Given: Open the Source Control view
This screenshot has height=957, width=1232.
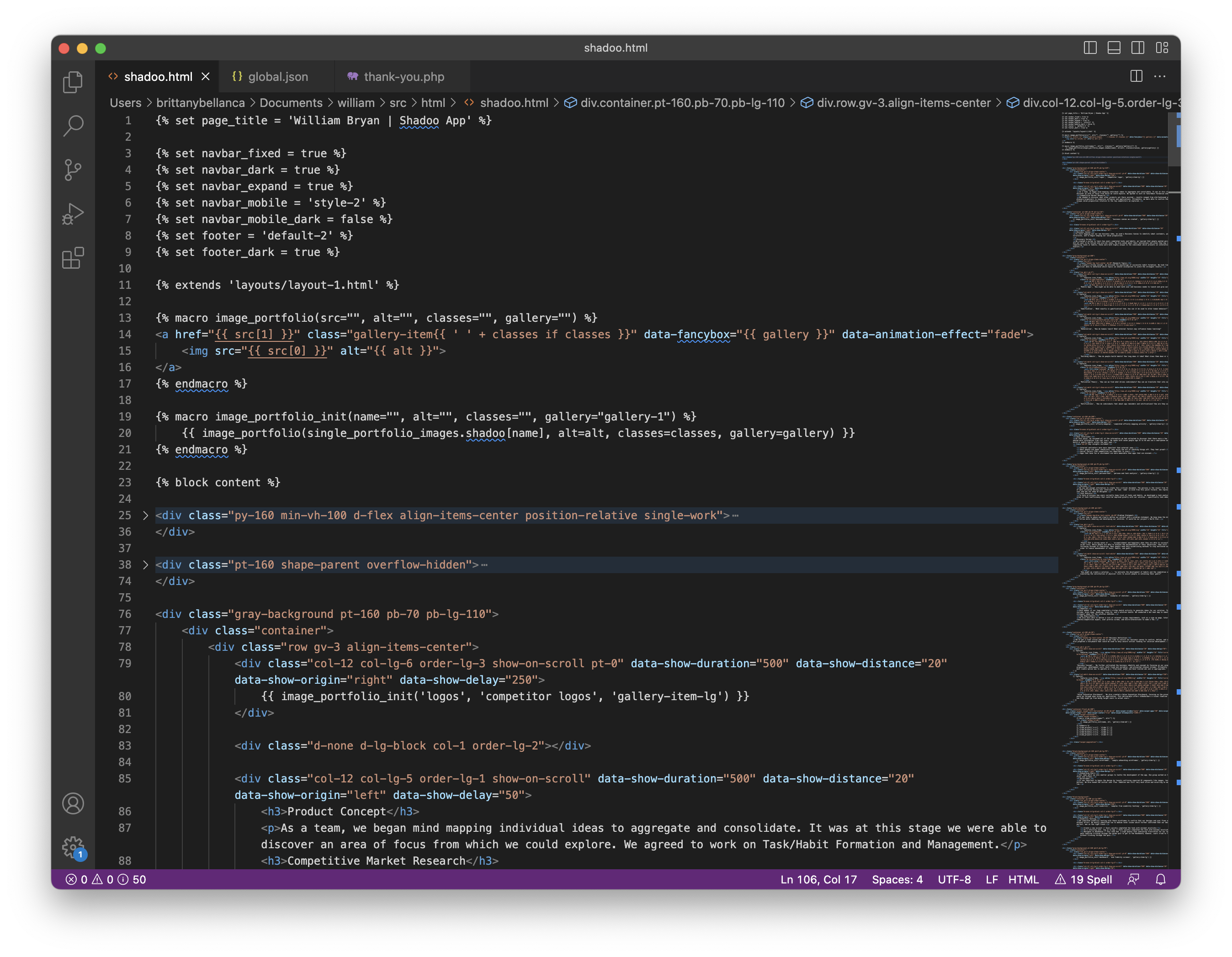Looking at the screenshot, I should click(73, 170).
